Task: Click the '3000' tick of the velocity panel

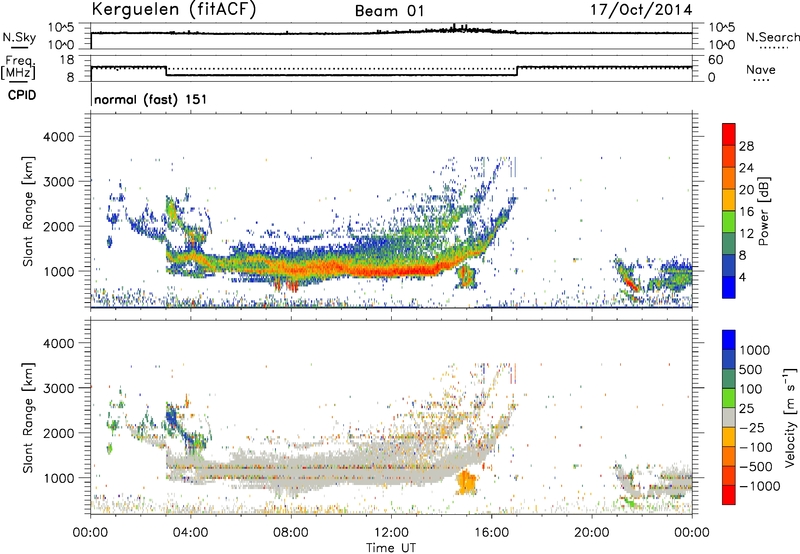Action: [x=58, y=388]
